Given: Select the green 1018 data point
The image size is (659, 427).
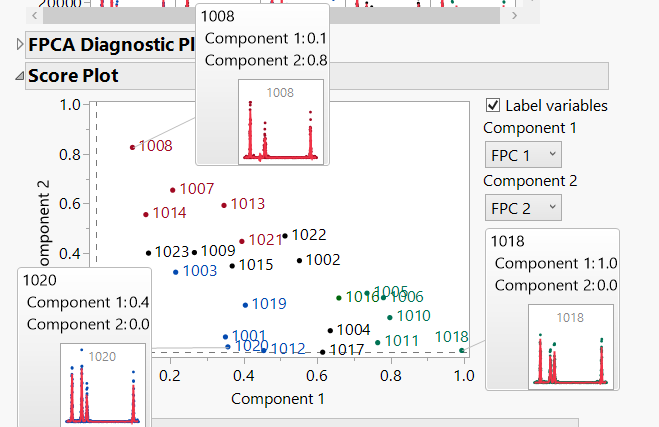Looking at the screenshot, I should (x=461, y=350).
